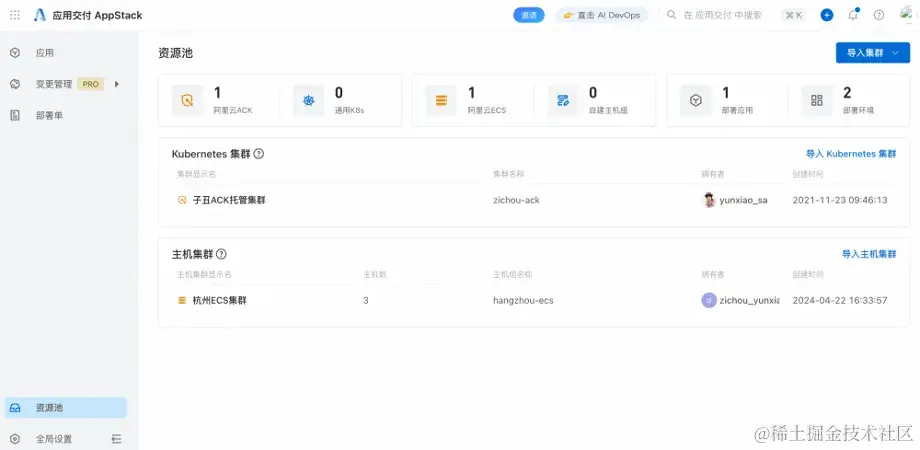
Task: Click the 主机组名称 column header
Action: [x=512, y=275]
